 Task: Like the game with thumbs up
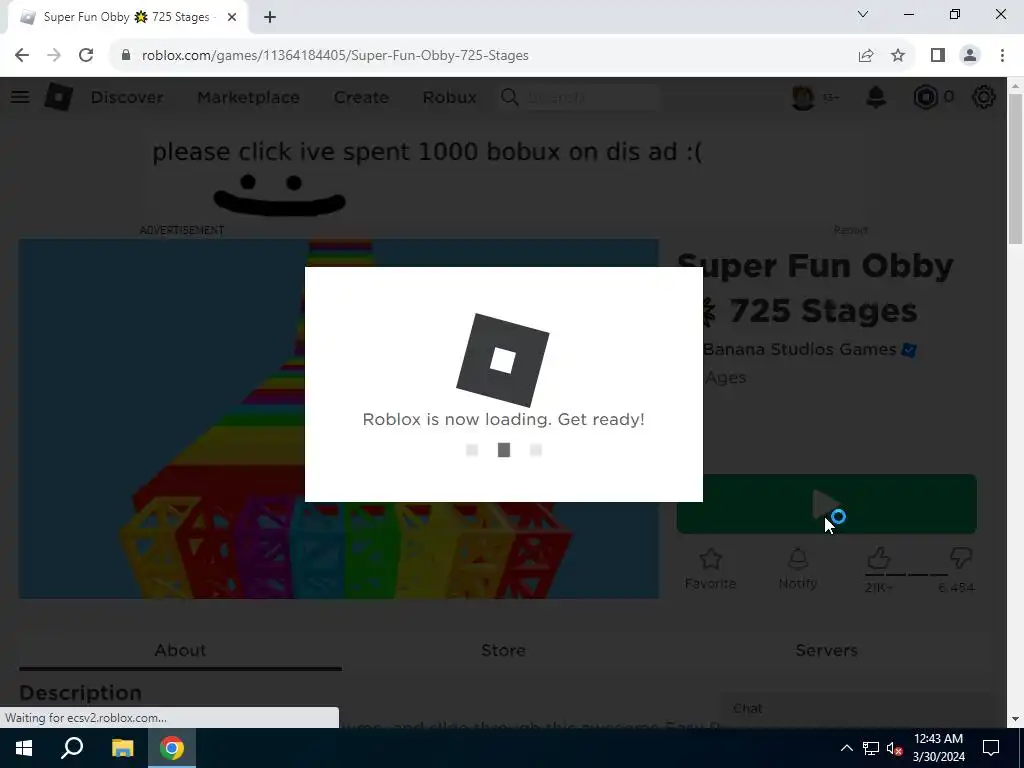[x=878, y=560]
